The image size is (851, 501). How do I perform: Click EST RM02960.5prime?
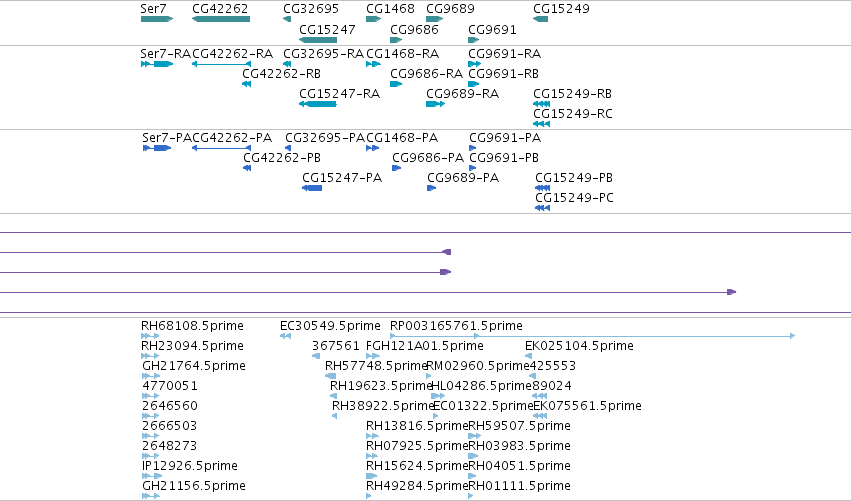[x=429, y=376]
